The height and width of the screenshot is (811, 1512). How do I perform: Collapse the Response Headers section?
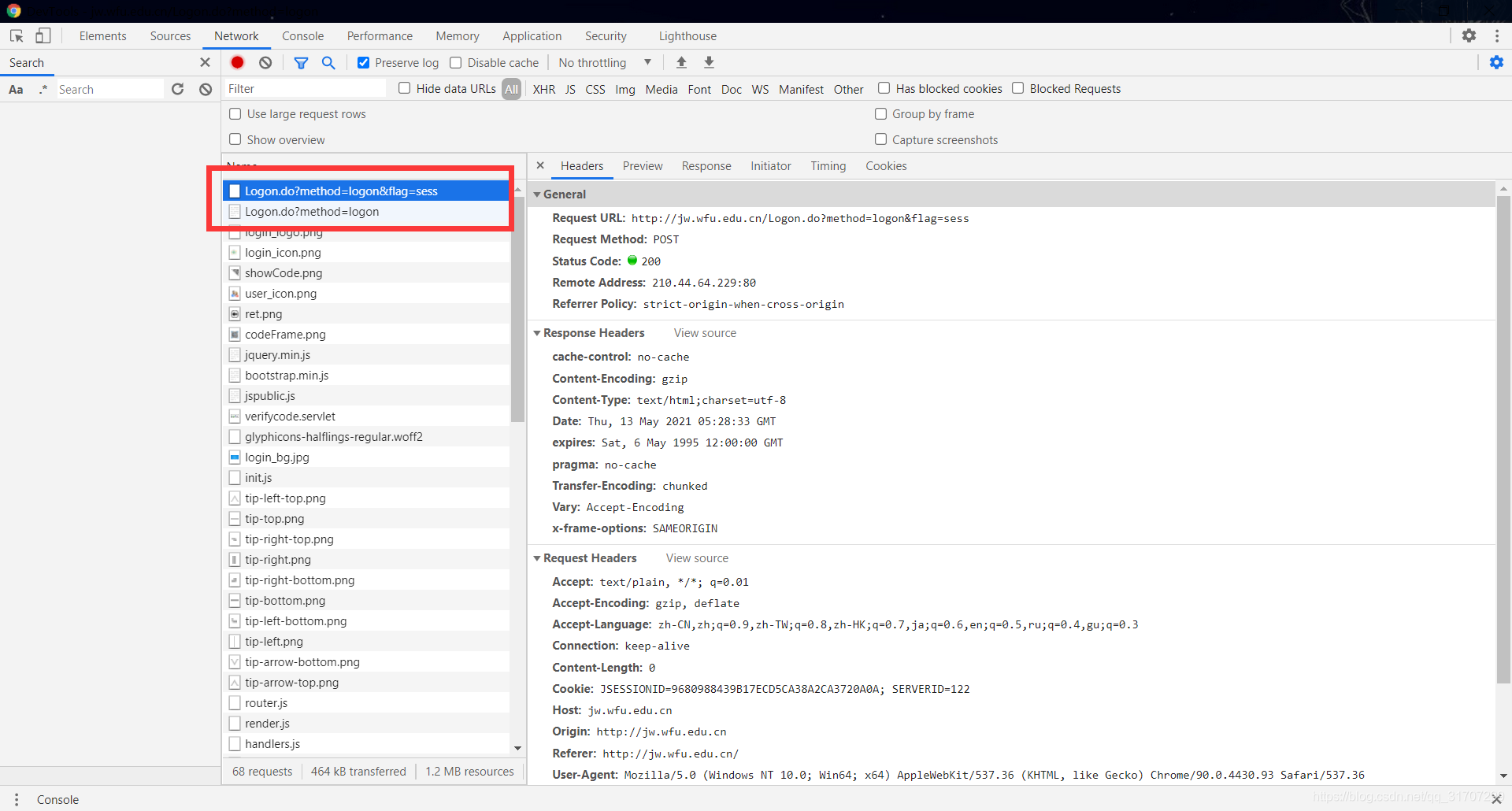[x=536, y=333]
